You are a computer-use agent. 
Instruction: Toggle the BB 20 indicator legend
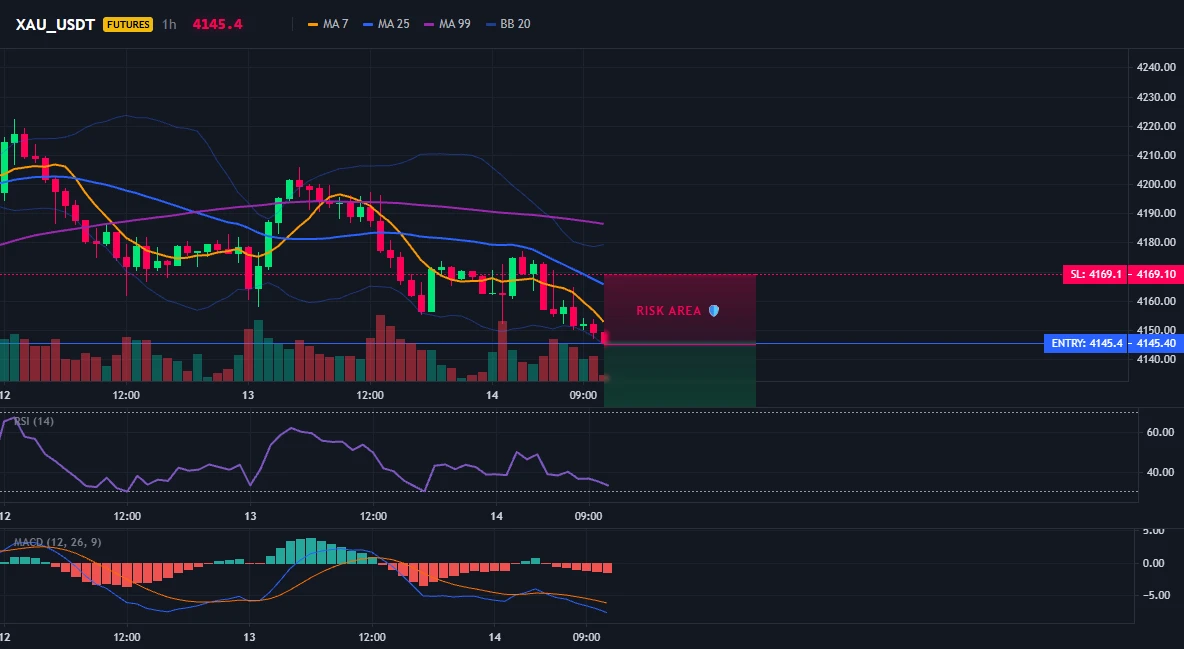pyautogui.click(x=508, y=24)
